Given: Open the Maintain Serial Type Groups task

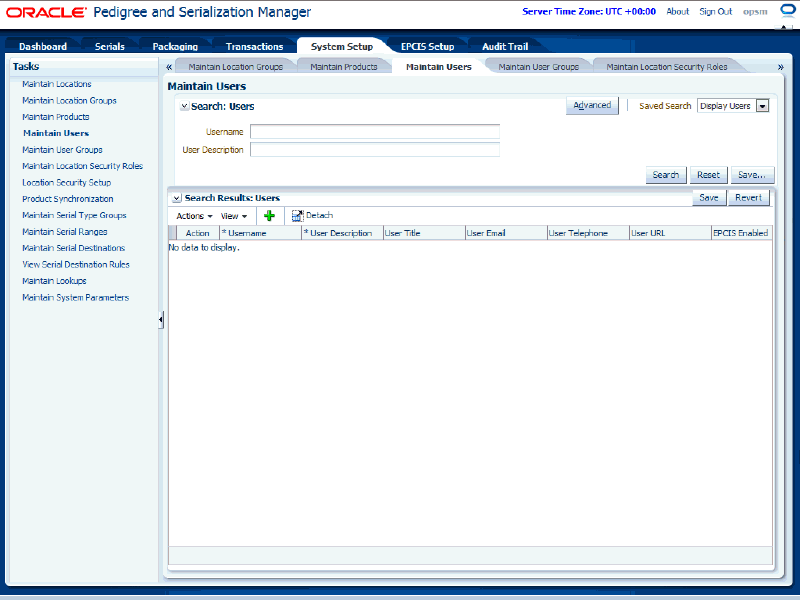Looking at the screenshot, I should coord(74,215).
